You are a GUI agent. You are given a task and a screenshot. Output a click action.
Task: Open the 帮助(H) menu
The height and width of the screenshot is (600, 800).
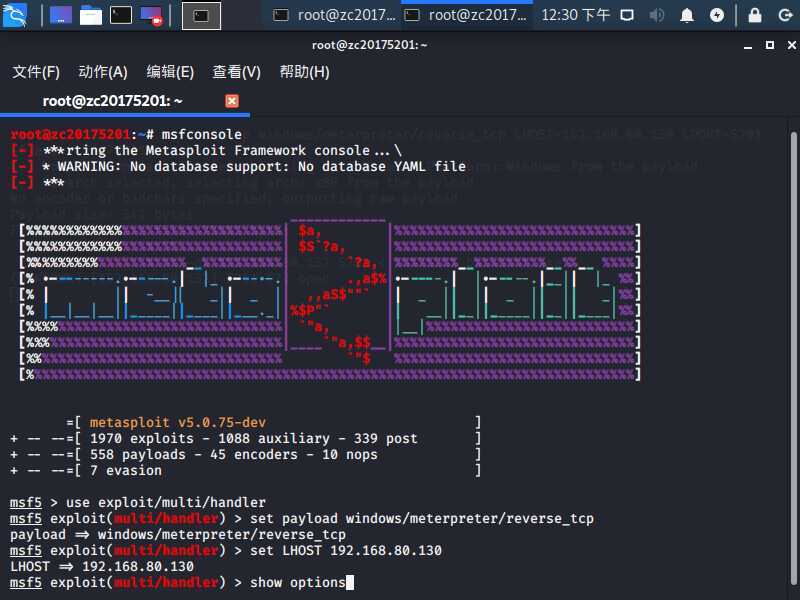point(304,72)
